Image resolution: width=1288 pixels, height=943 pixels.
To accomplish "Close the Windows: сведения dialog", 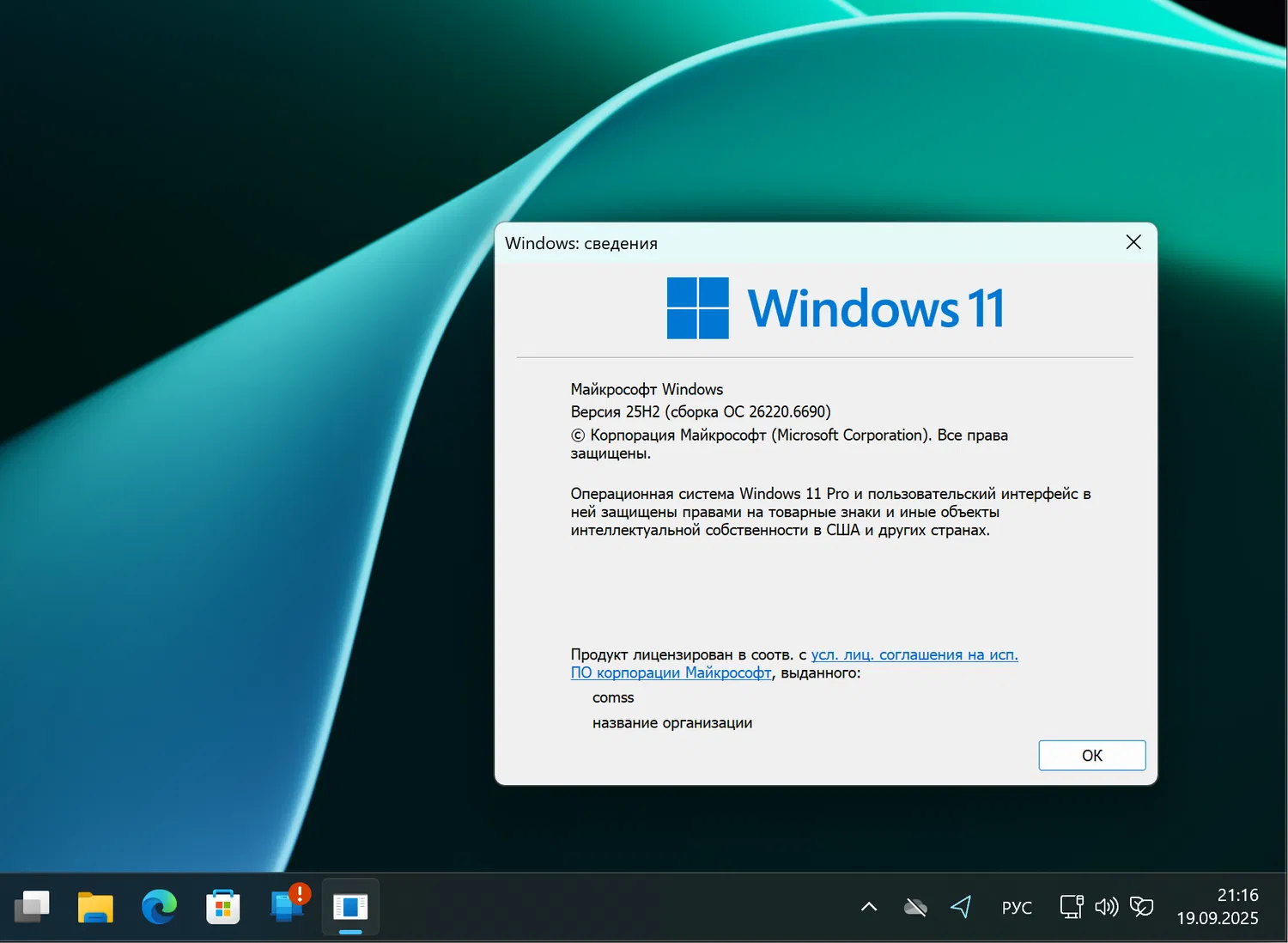I will click(1133, 242).
